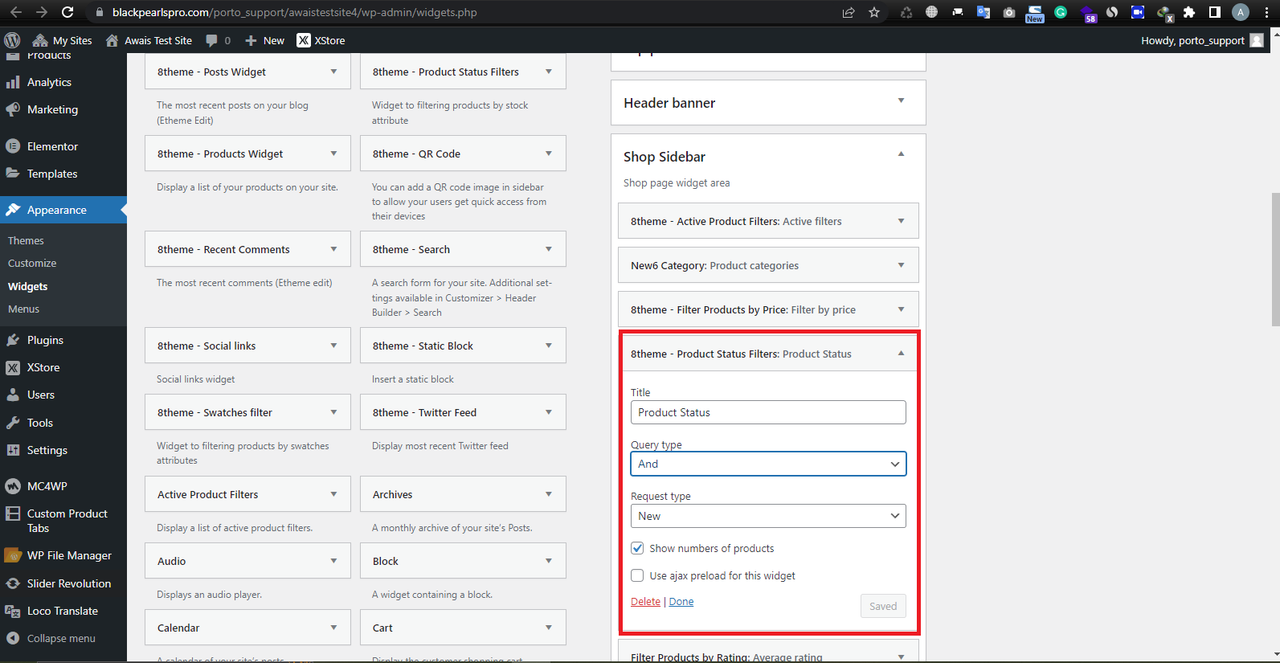The width and height of the screenshot is (1280, 663).
Task: Click the Slider Revolution sidebar icon
Action: (x=13, y=583)
